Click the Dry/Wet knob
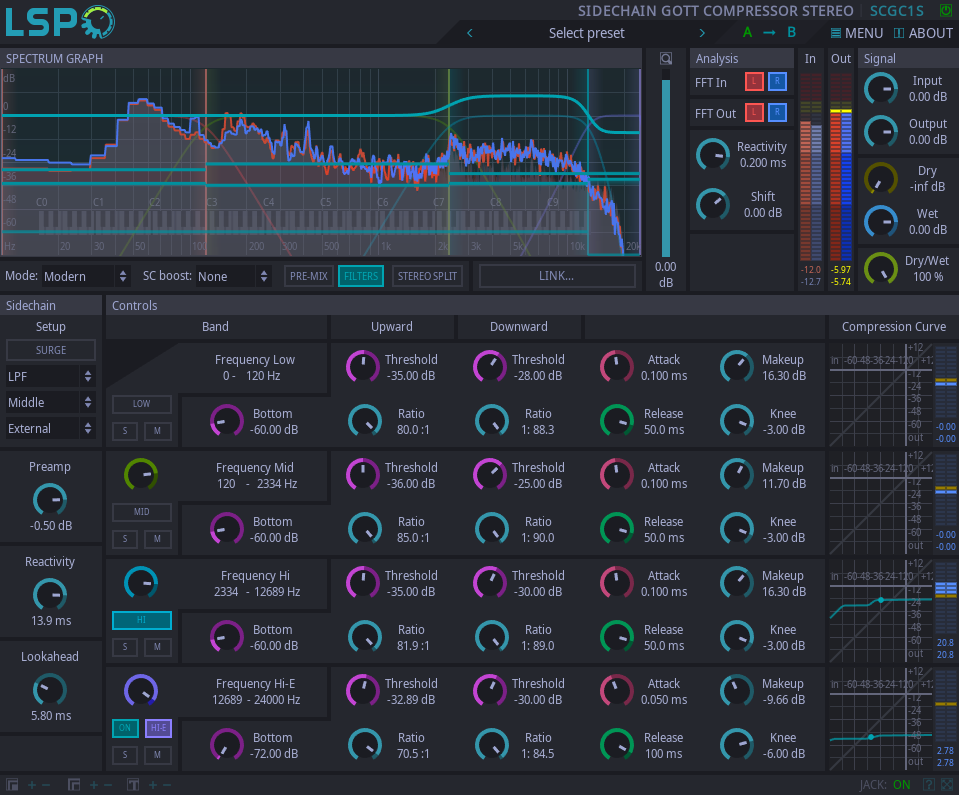This screenshot has height=795, width=959. coord(881,268)
